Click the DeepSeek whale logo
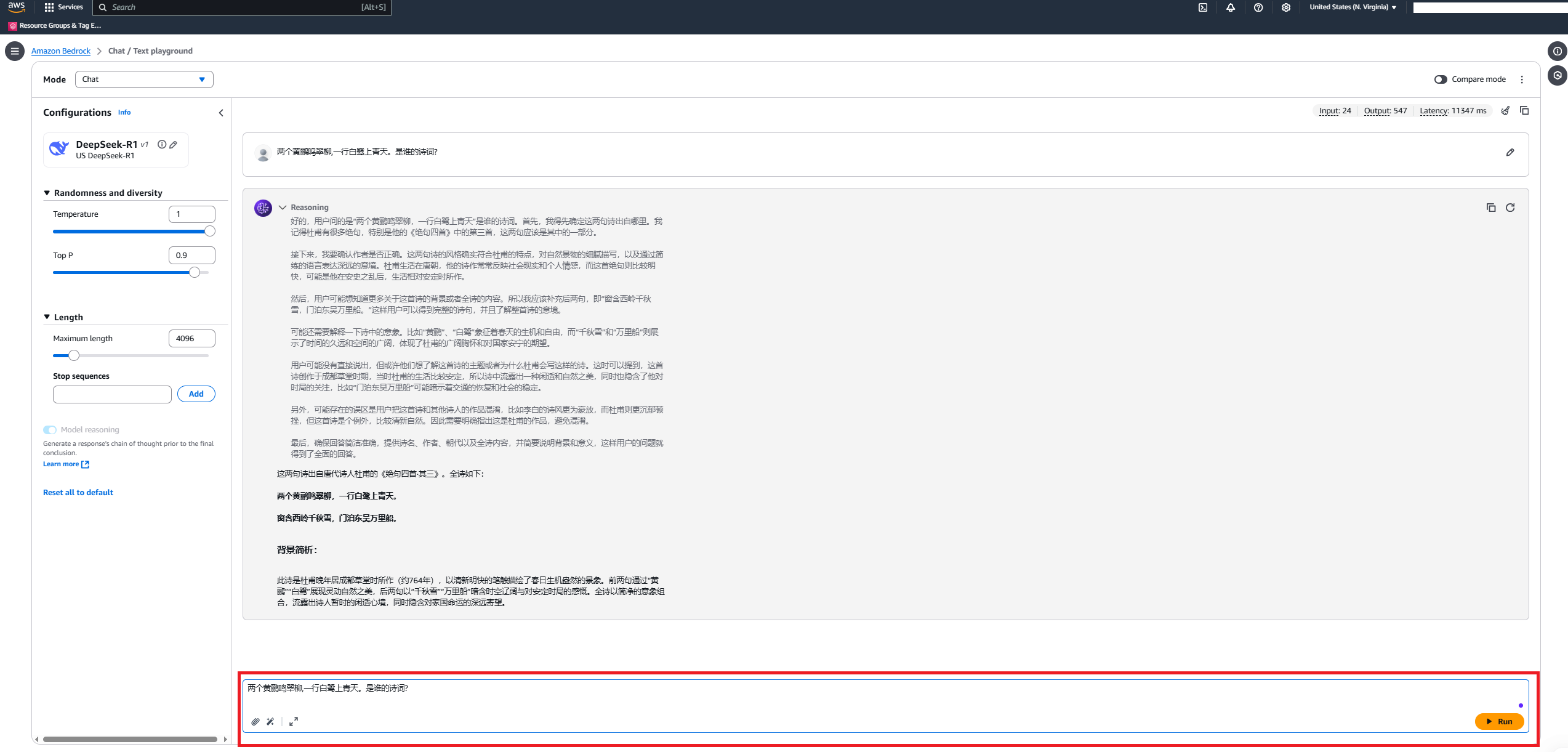This screenshot has height=752, width=1568. point(59,148)
